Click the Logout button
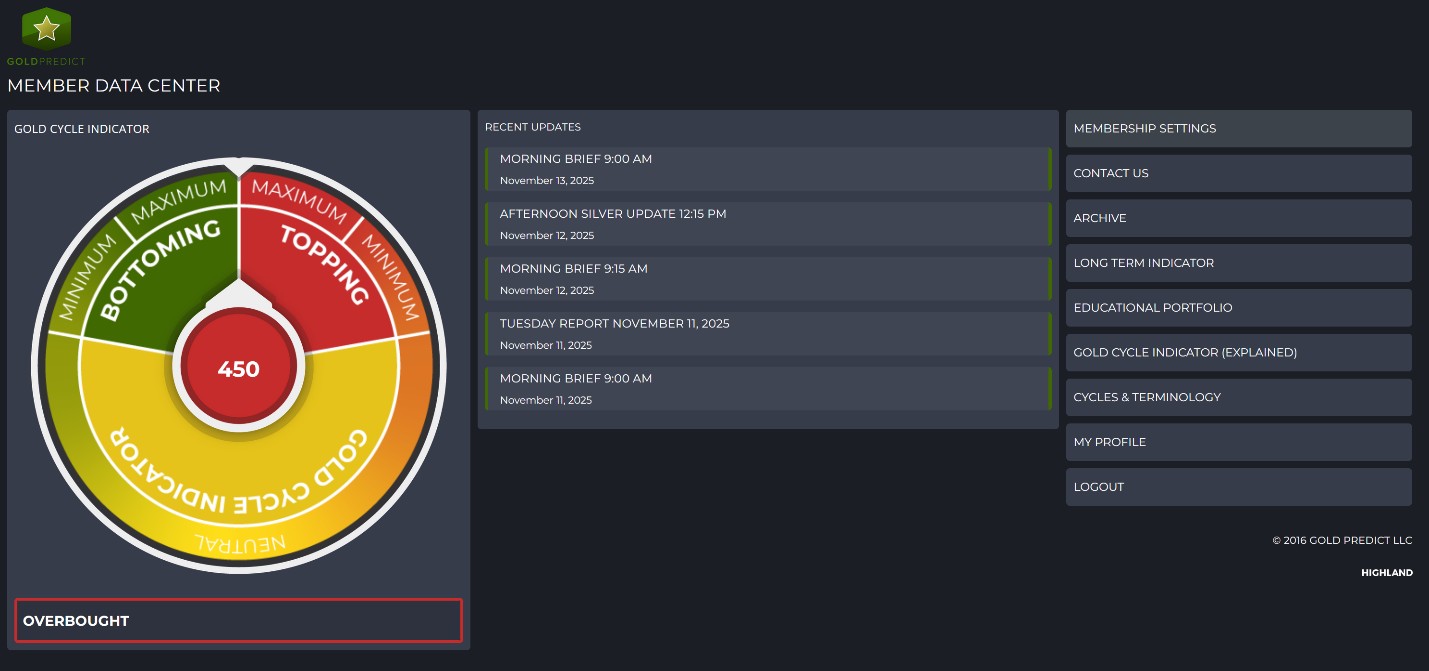 (x=1238, y=487)
